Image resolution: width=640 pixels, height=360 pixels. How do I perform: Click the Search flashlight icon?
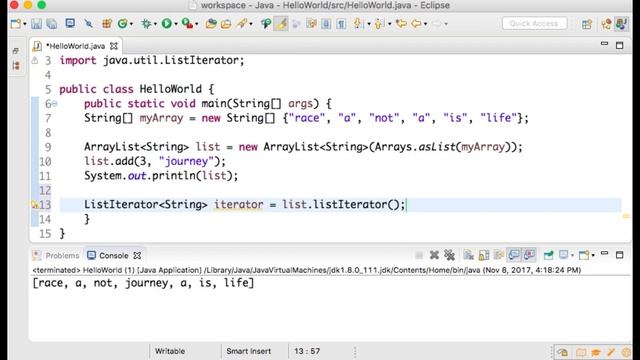click(x=242, y=24)
